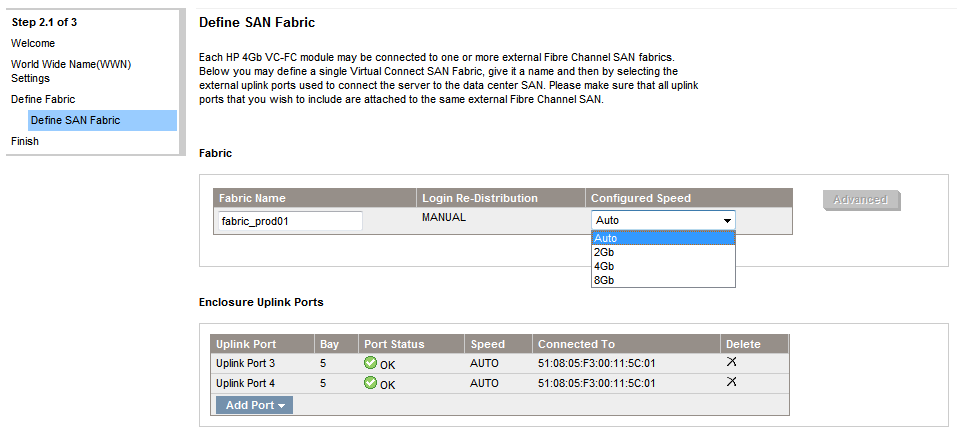Click OK status icon for Uplink Port 4
957x435 pixels.
coord(371,383)
